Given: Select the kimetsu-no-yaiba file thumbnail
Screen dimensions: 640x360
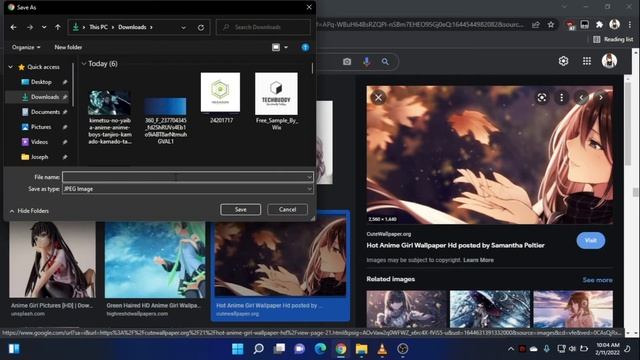Looking at the screenshot, I should (109, 103).
